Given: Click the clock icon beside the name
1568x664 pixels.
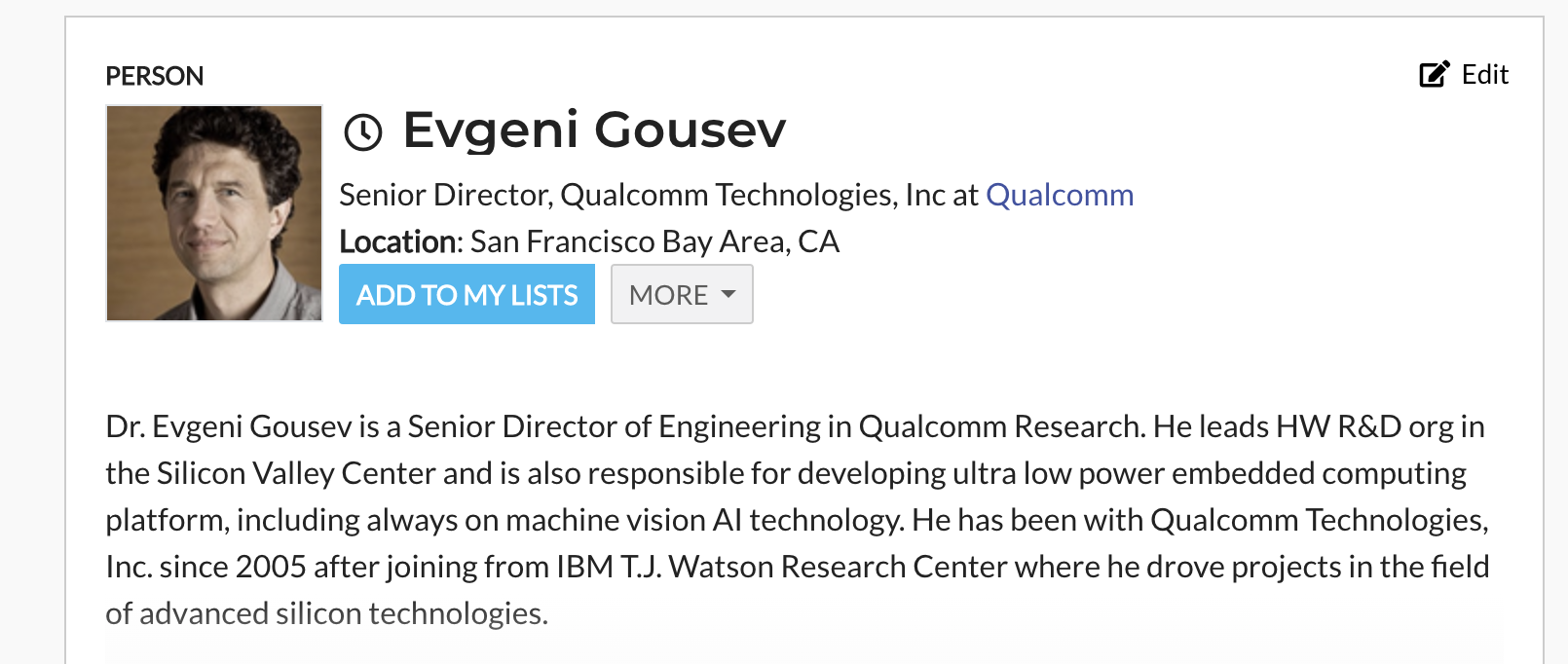Looking at the screenshot, I should [363, 131].
